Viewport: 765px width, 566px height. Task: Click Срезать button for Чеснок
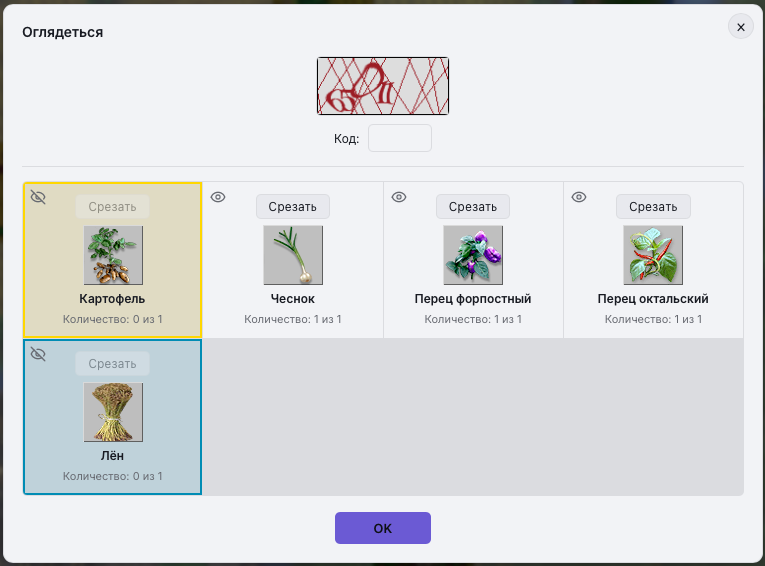click(x=293, y=207)
